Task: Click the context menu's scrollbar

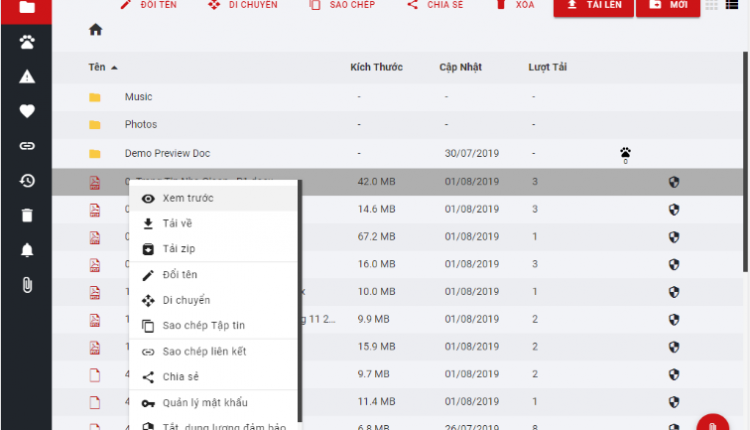Action: 300,301
